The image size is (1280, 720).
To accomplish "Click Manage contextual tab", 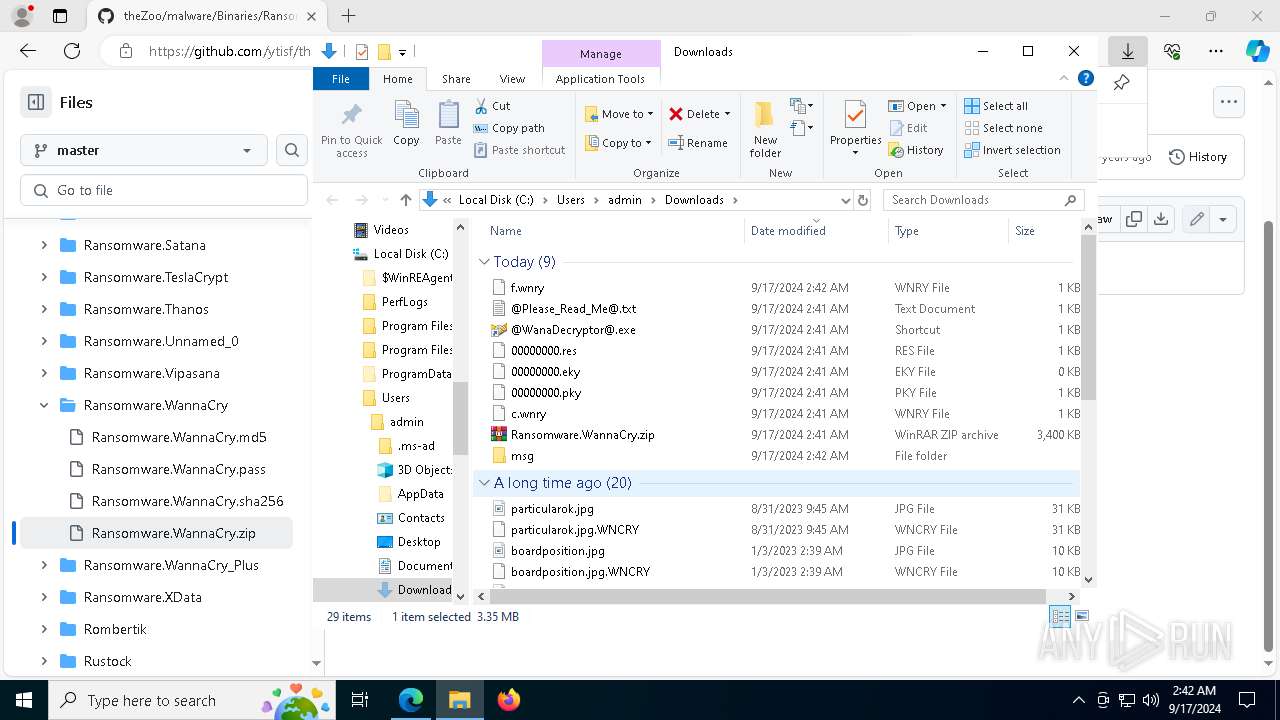I will [601, 54].
